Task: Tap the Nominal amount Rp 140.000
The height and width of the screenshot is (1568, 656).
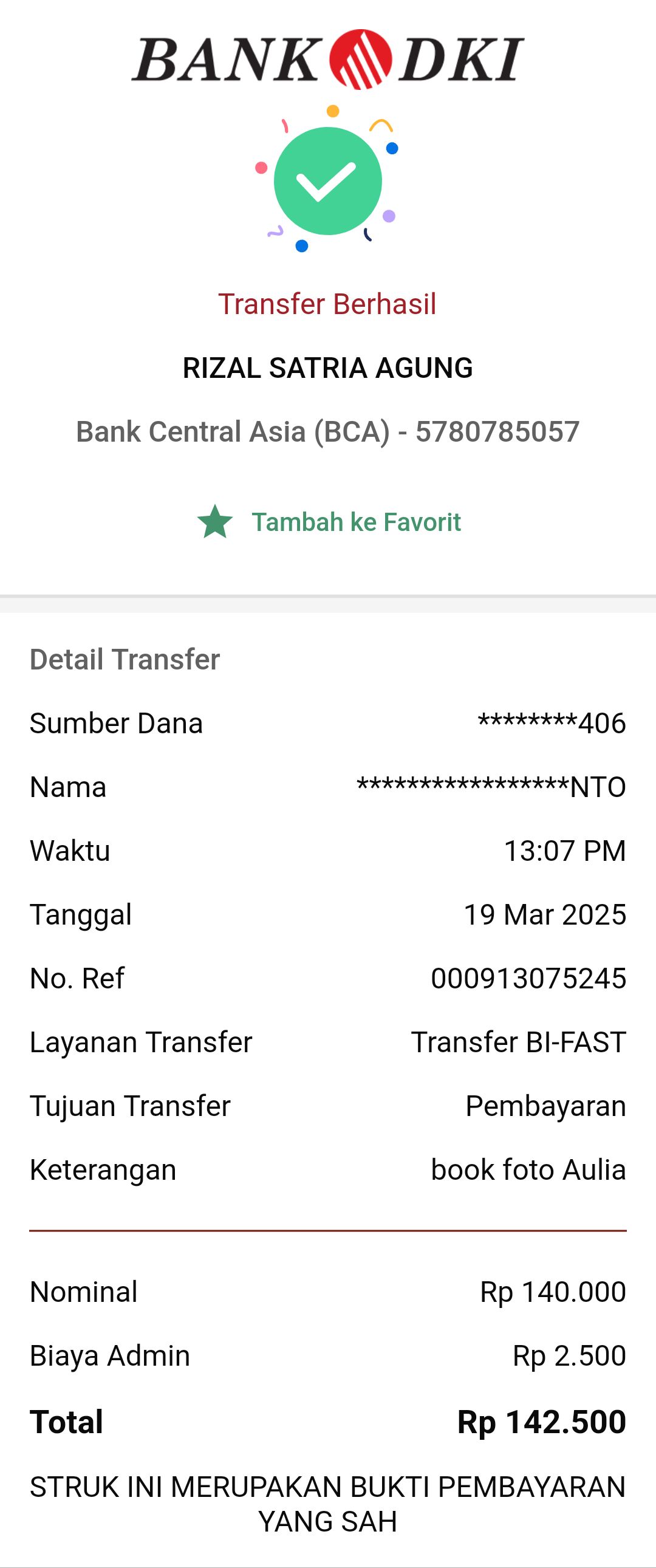Action: pos(553,1292)
